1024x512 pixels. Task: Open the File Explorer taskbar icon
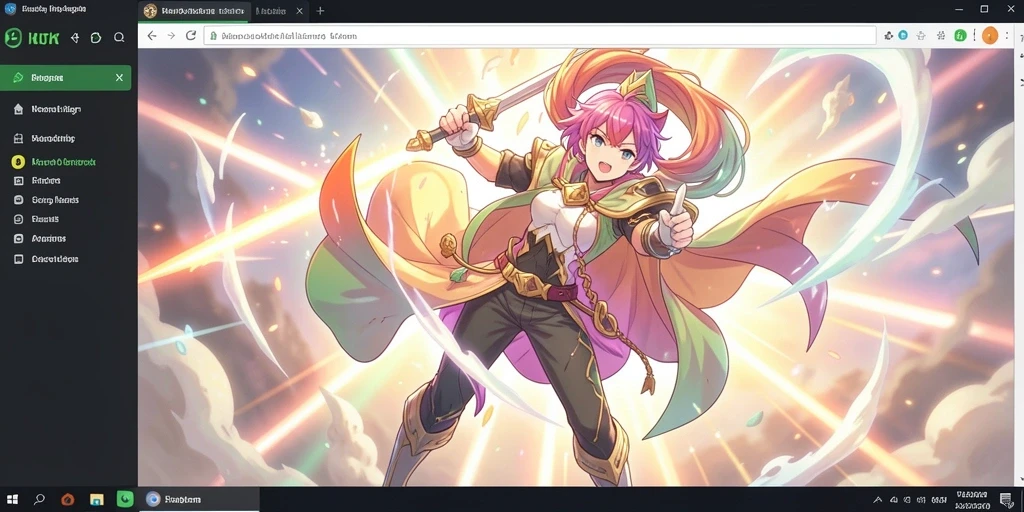(97, 500)
